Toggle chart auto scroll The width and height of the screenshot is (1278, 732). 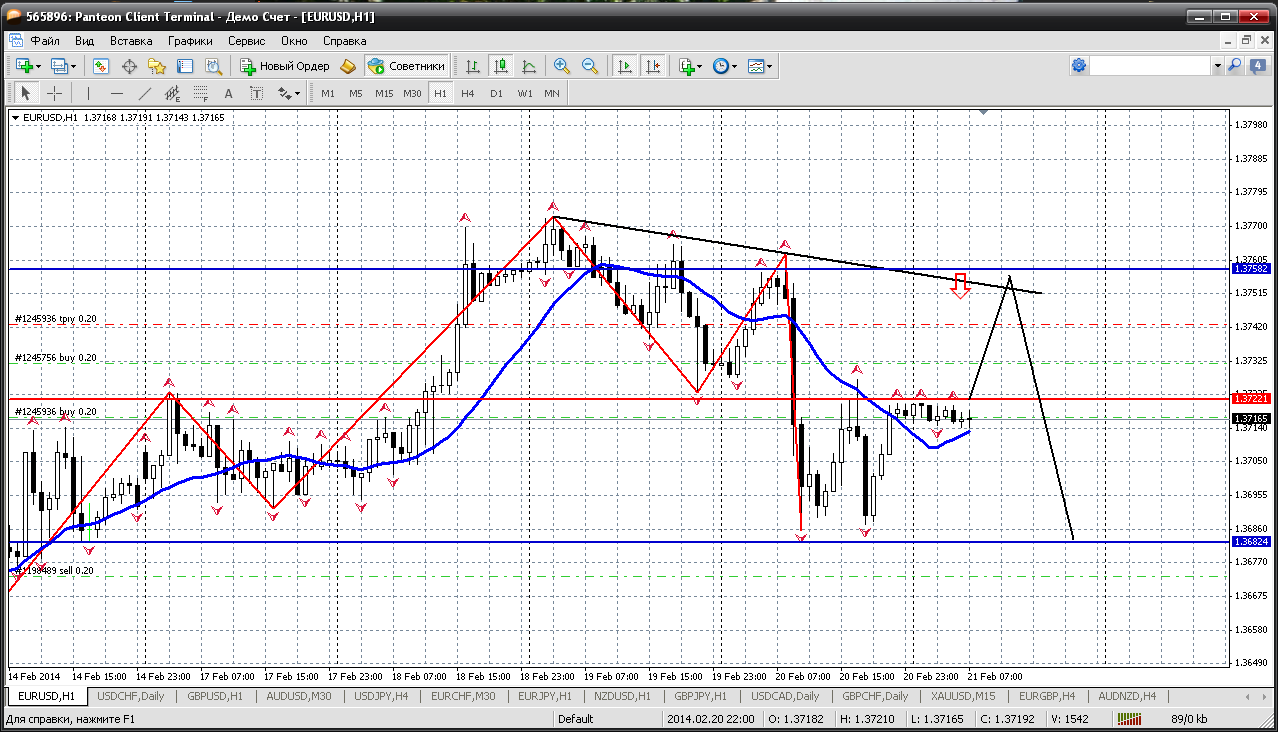click(625, 66)
